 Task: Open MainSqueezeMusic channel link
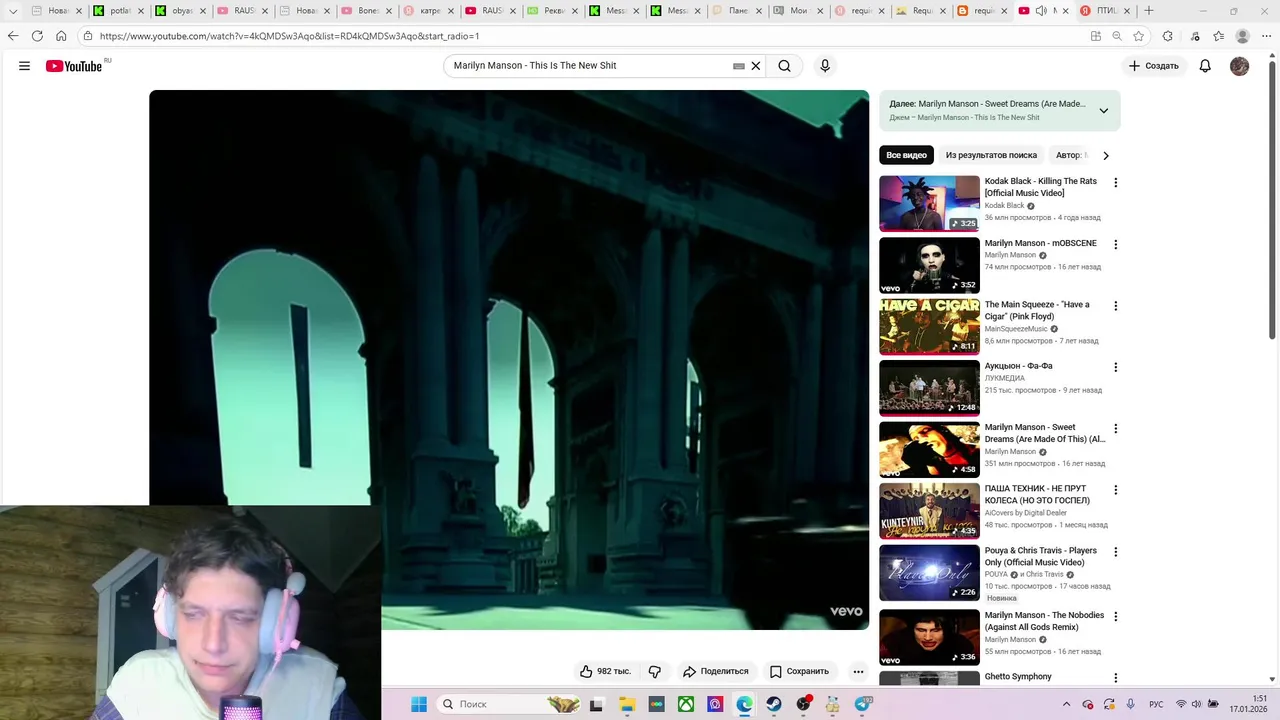pos(1016,329)
